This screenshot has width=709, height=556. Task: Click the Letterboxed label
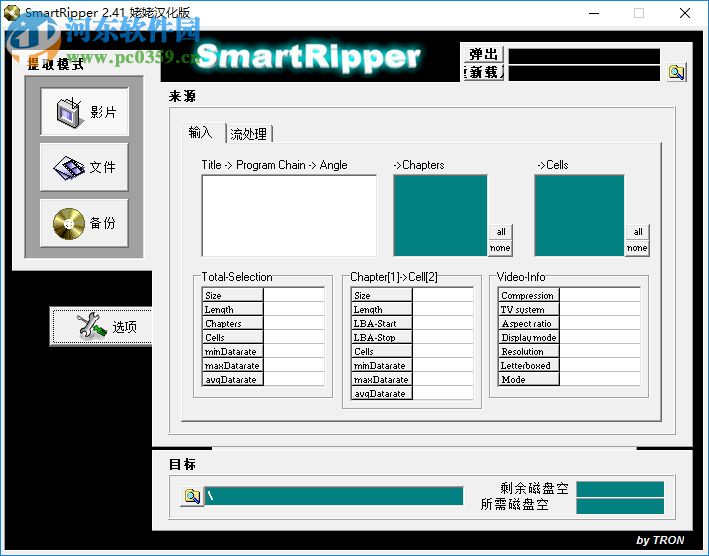click(x=529, y=365)
